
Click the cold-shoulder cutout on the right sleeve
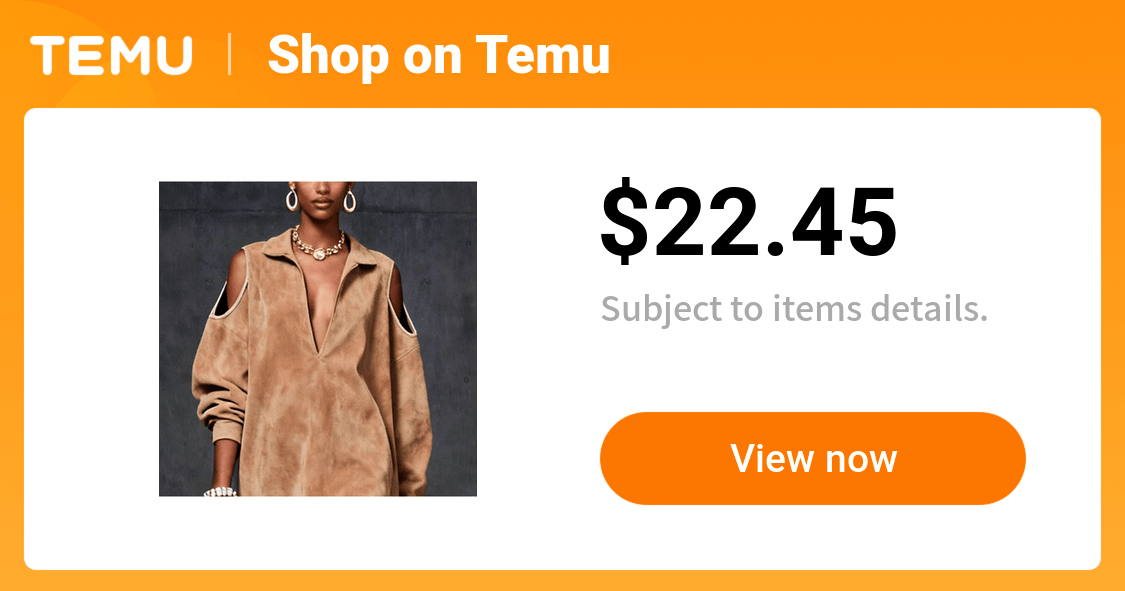[403, 301]
